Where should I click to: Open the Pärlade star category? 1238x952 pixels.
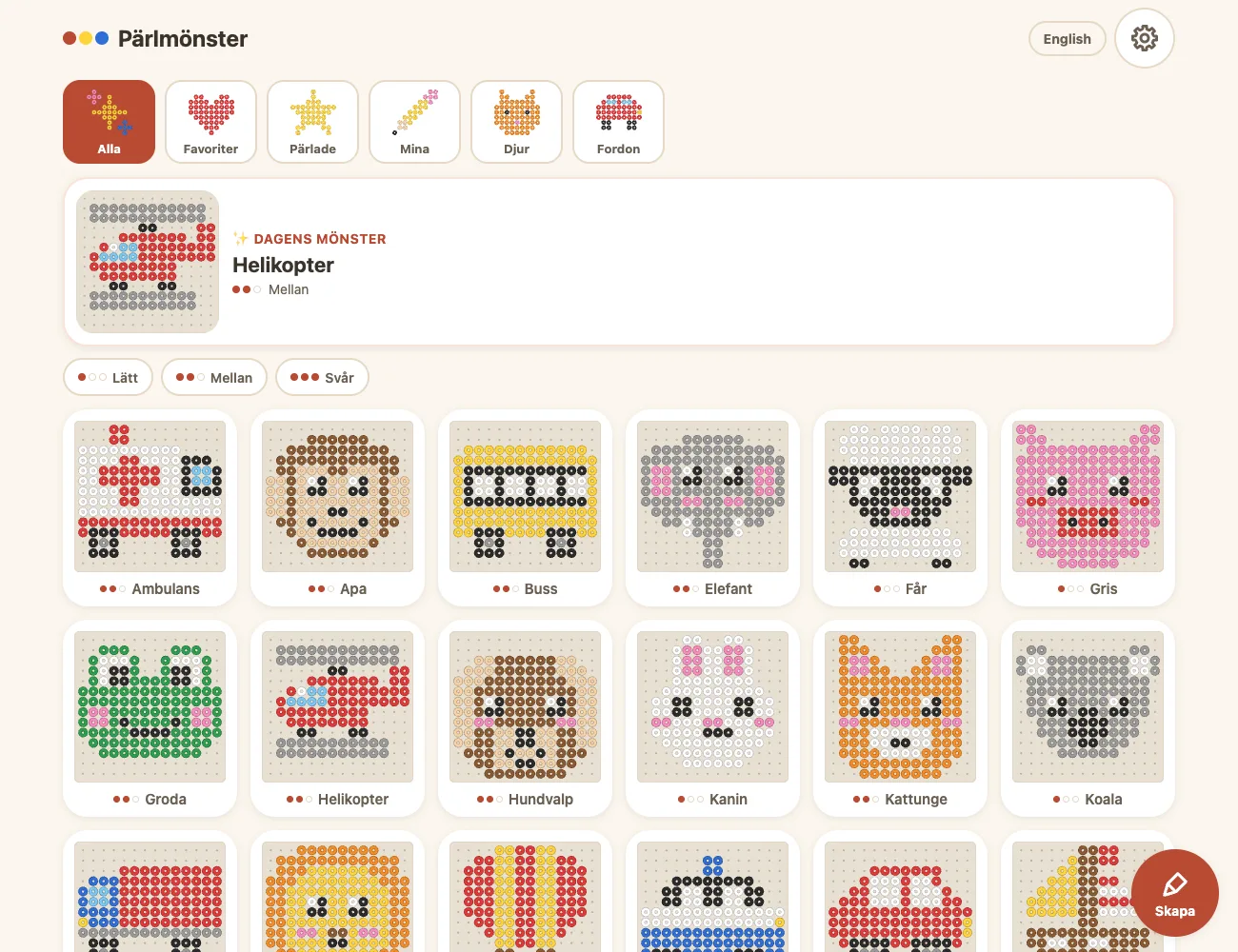(312, 122)
